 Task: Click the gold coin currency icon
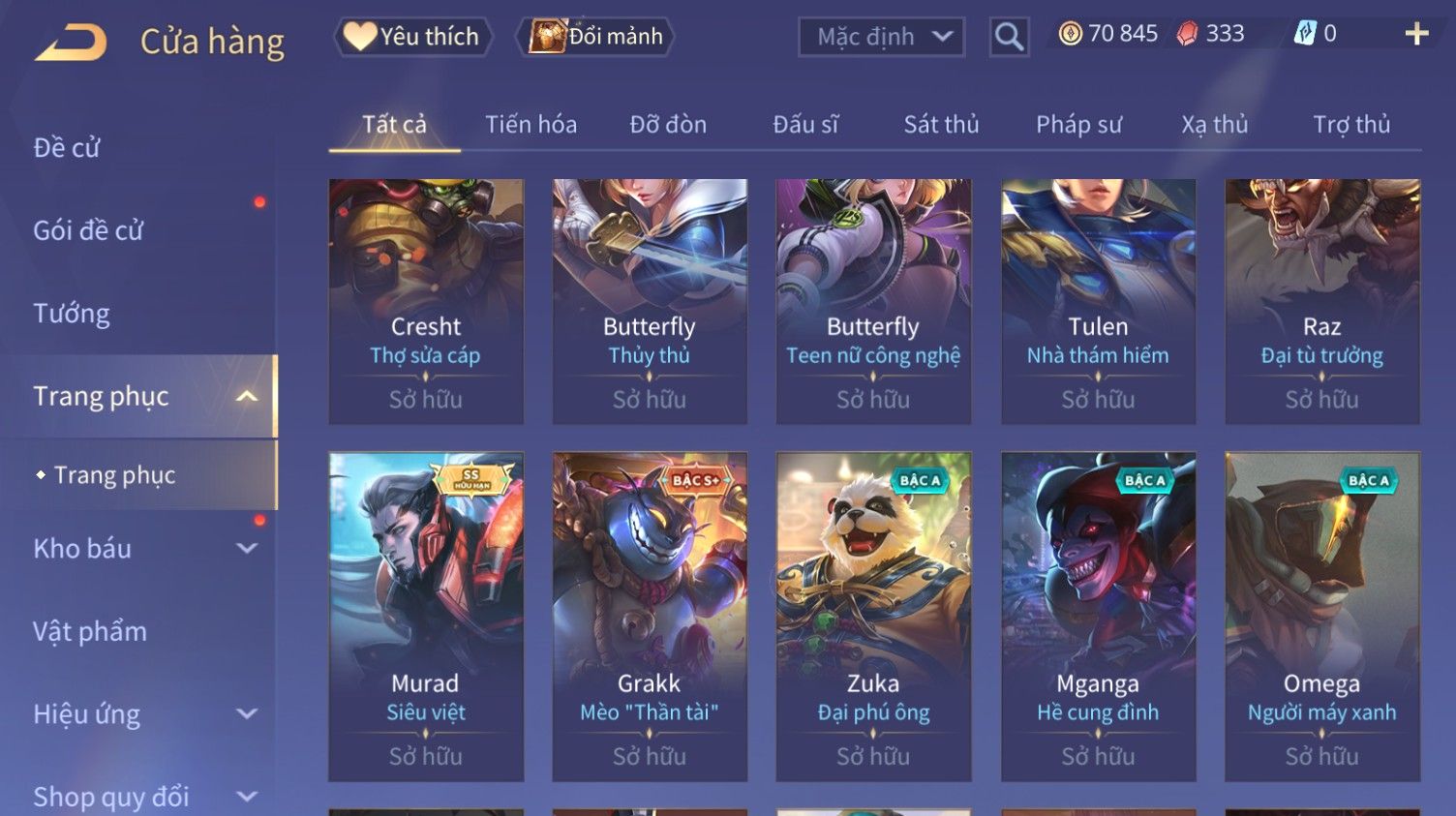[x=1070, y=34]
